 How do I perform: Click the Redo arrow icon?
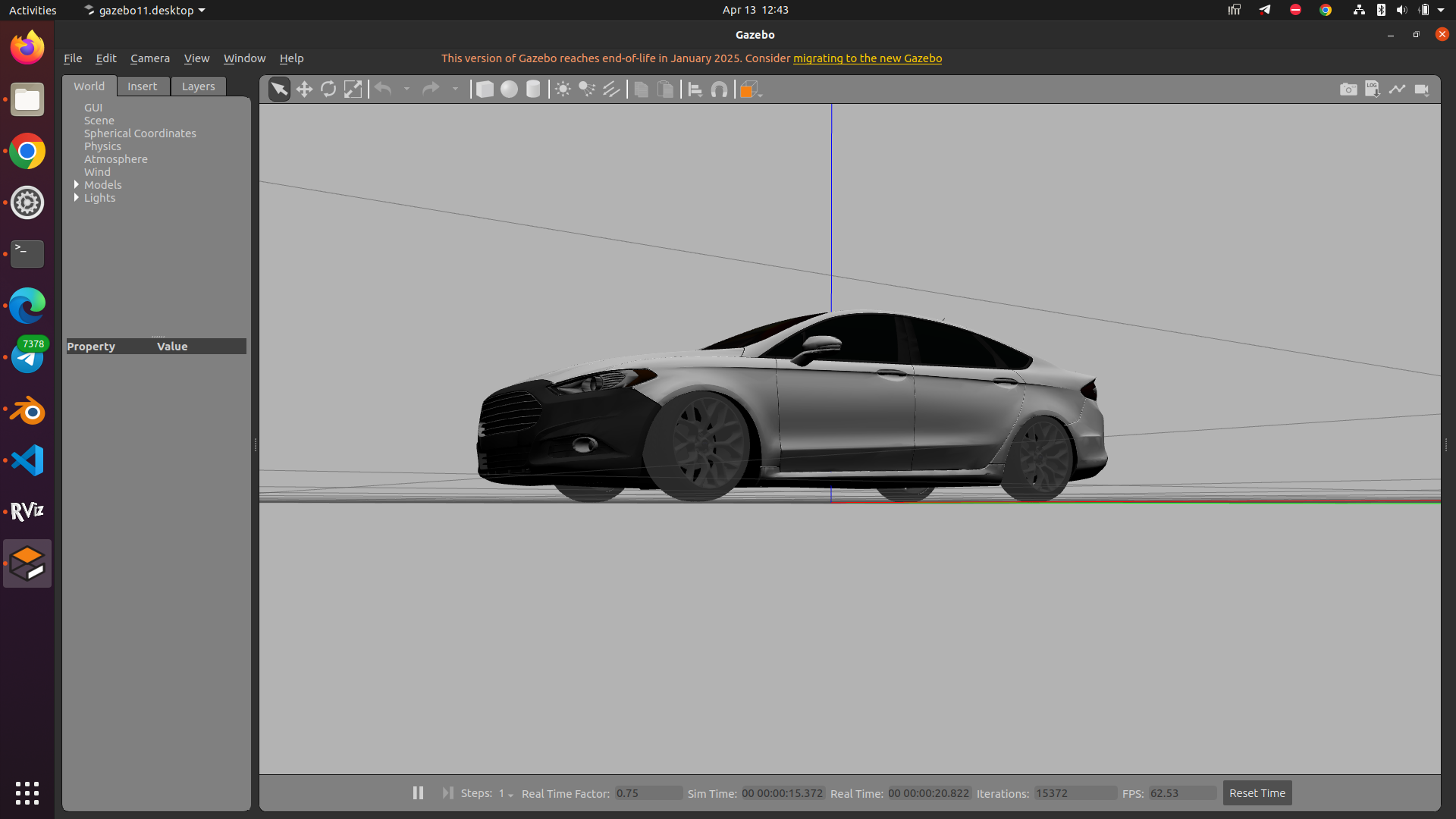point(431,89)
